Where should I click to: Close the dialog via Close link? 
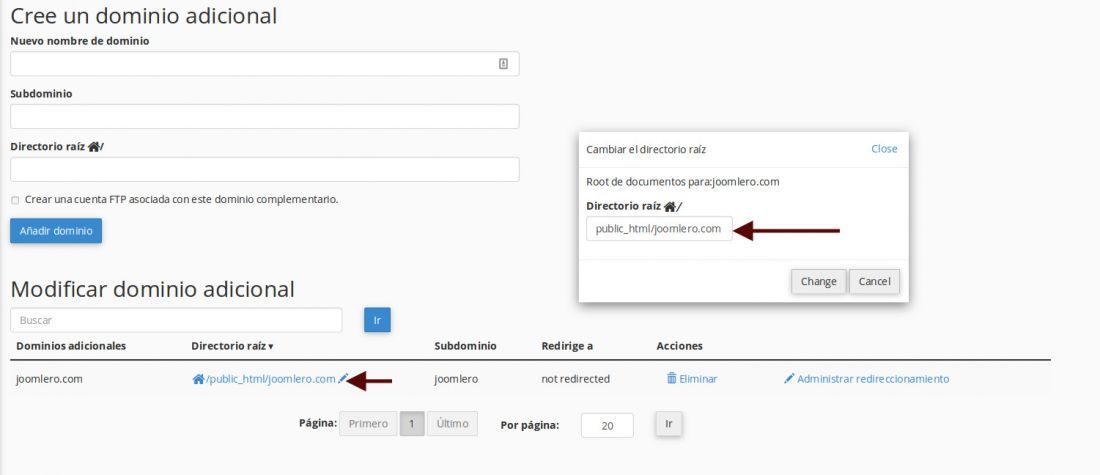click(884, 149)
